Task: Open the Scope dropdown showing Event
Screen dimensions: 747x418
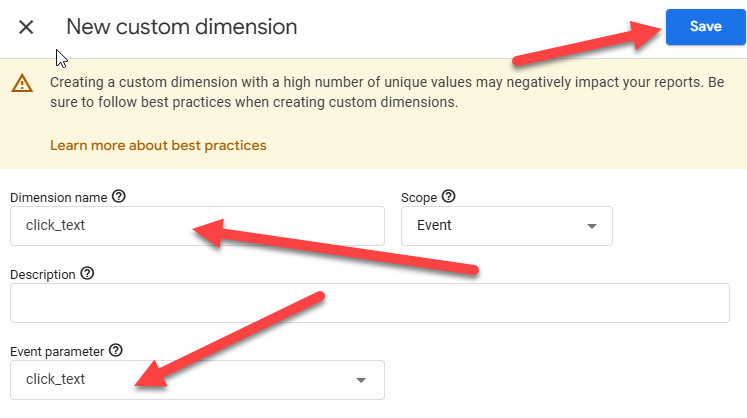Action: point(506,226)
